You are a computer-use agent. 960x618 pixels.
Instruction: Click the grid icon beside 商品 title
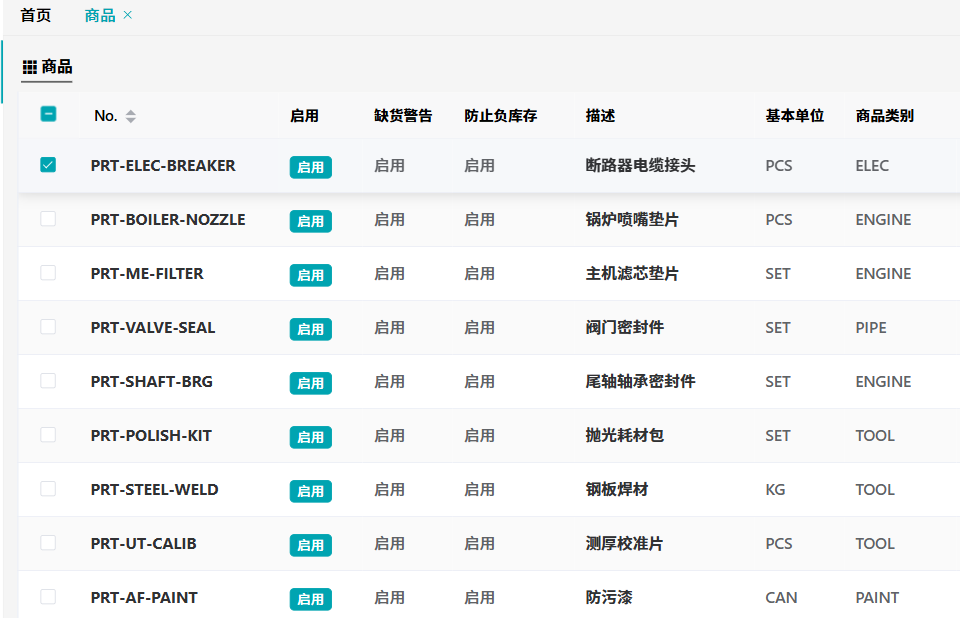click(30, 67)
